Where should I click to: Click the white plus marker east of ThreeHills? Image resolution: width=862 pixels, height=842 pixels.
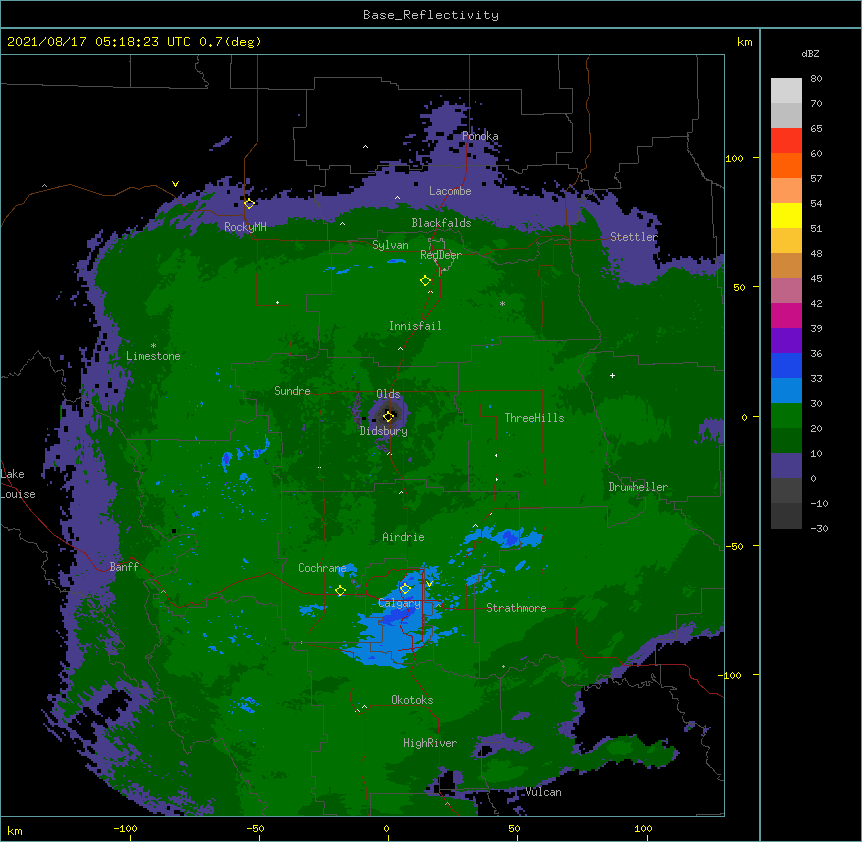click(612, 375)
